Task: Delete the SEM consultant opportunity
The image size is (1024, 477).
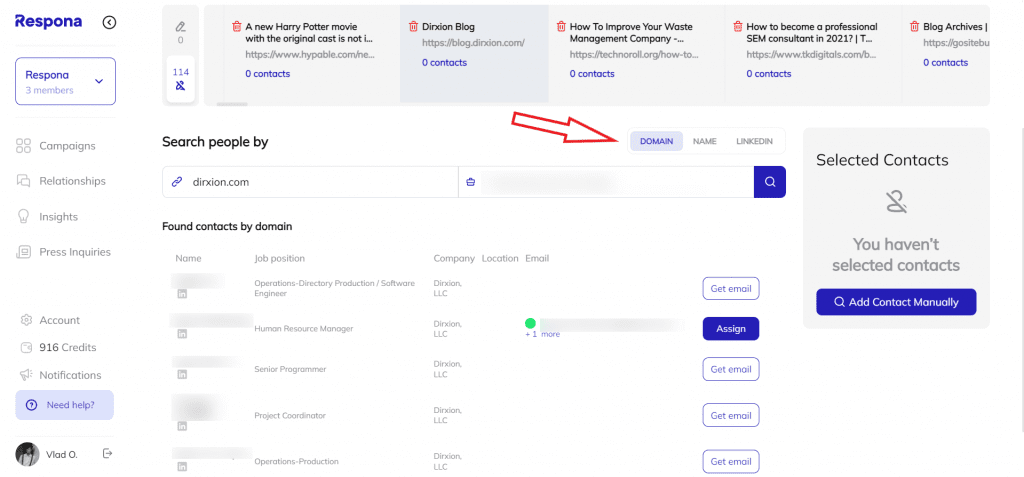Action: pyautogui.click(x=737, y=27)
